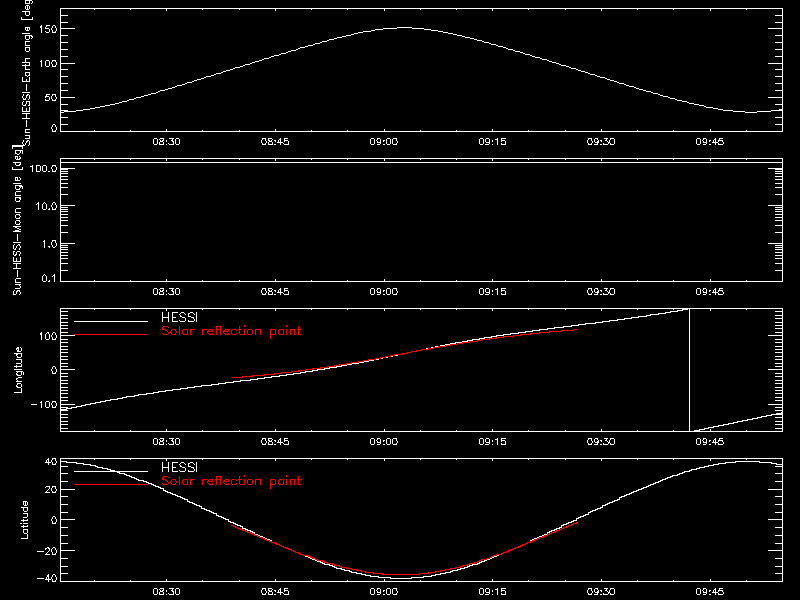
Task: Pick the 08:45 label under Moon angle plot
Action: [x=275, y=291]
